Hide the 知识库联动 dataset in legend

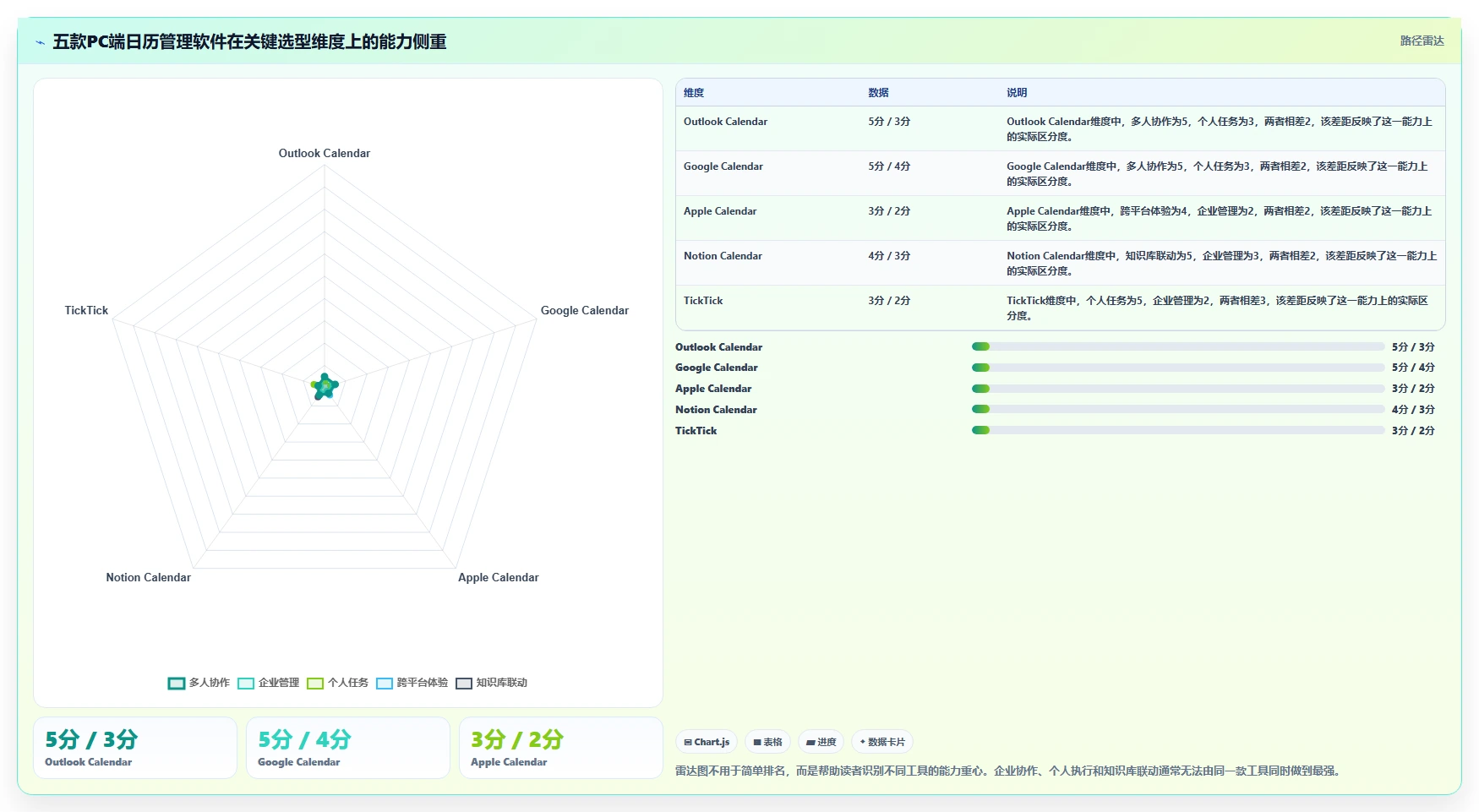[464, 684]
